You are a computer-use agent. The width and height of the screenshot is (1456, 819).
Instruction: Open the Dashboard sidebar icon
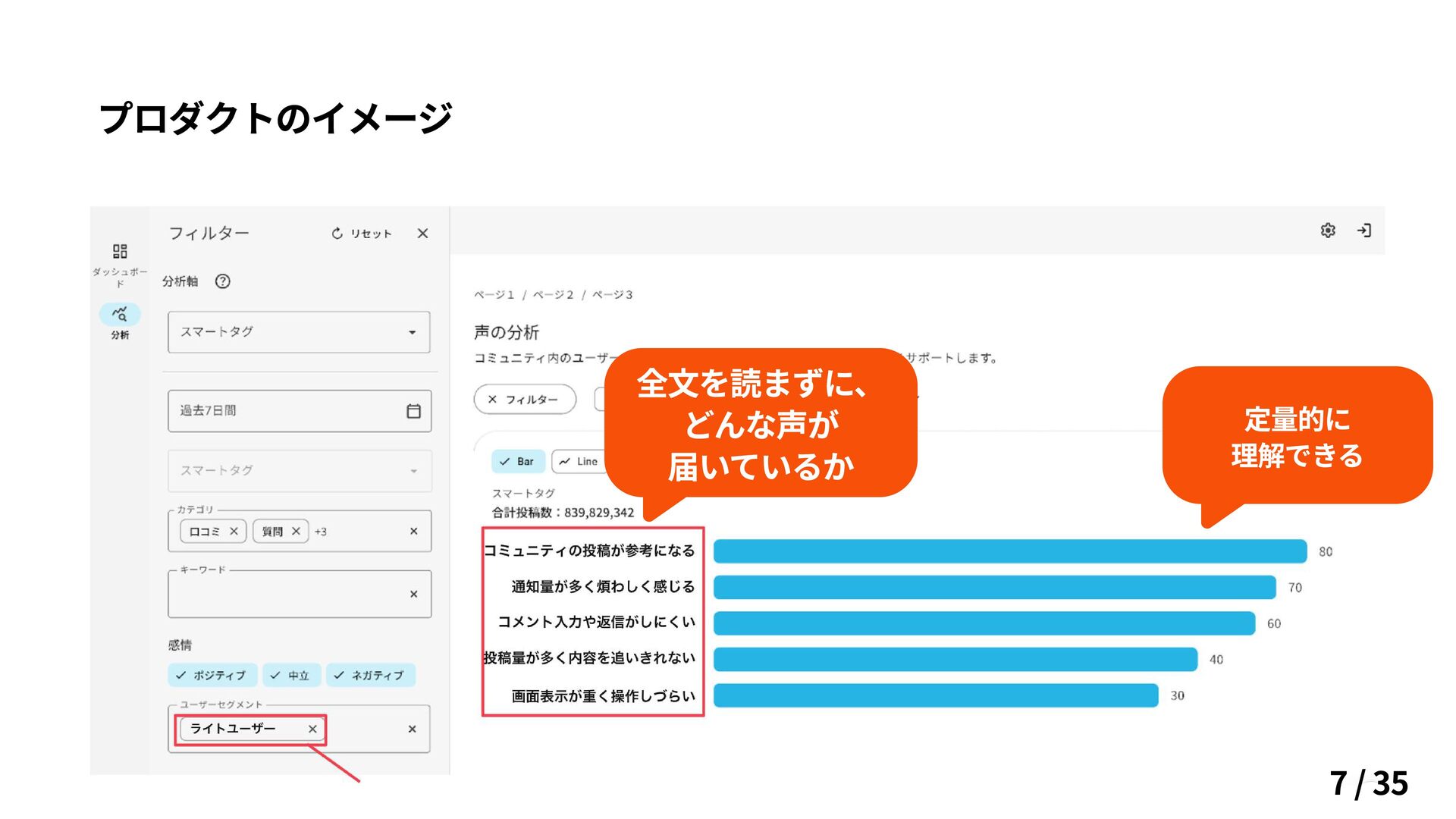(x=120, y=251)
